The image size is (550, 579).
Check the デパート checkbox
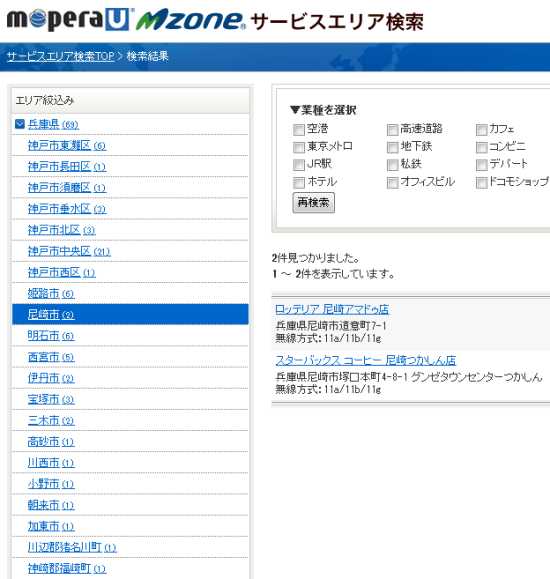pyautogui.click(x=481, y=165)
